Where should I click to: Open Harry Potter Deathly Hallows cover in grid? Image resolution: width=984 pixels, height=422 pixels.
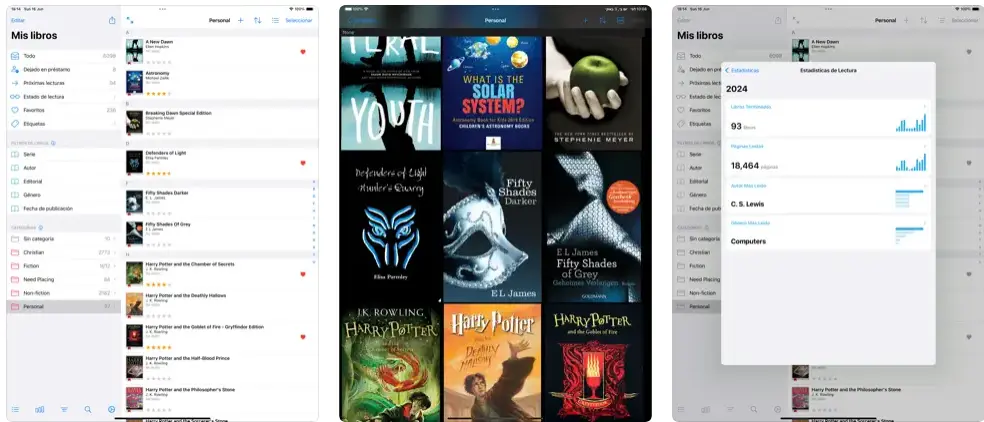pyautogui.click(x=492, y=362)
